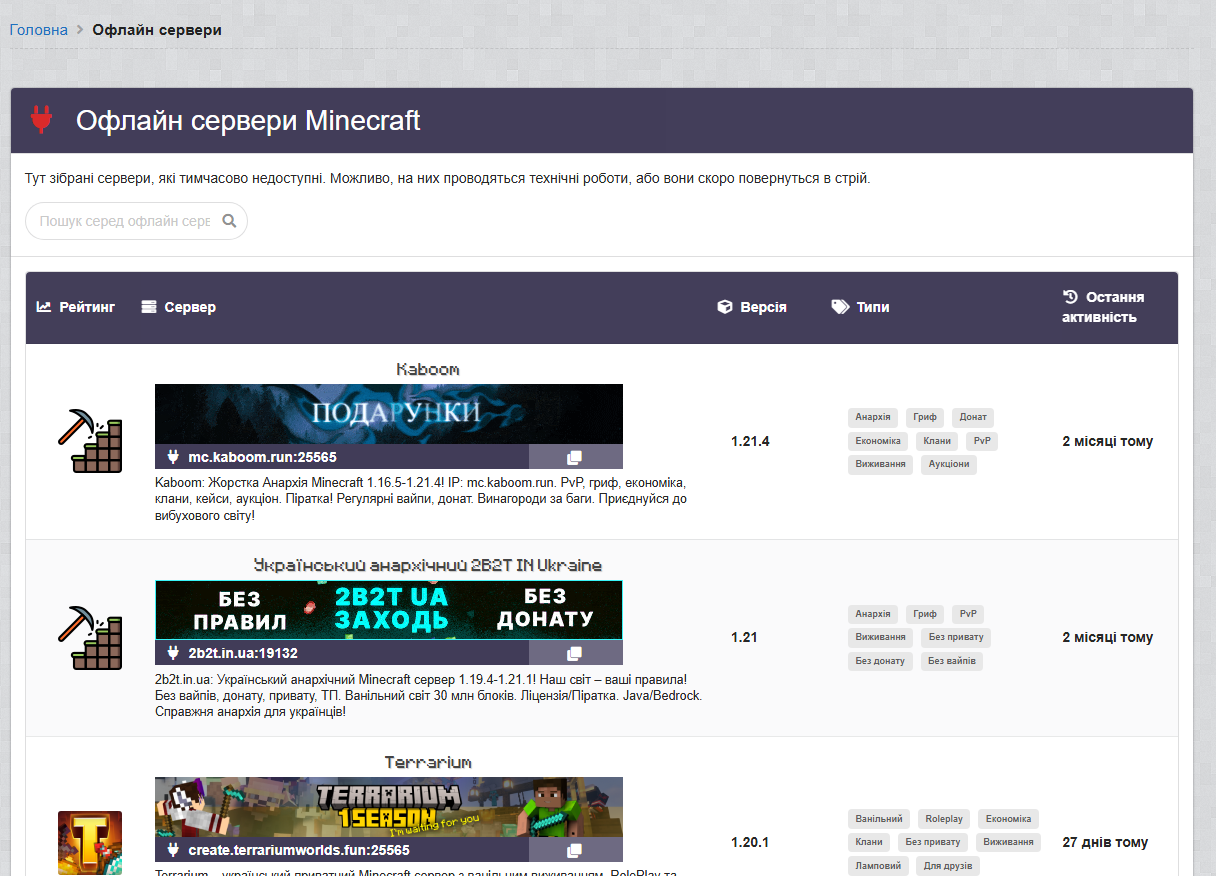Select the Ламповий tag
Screen dimensions: 1216x876
pyautogui.click(x=878, y=866)
